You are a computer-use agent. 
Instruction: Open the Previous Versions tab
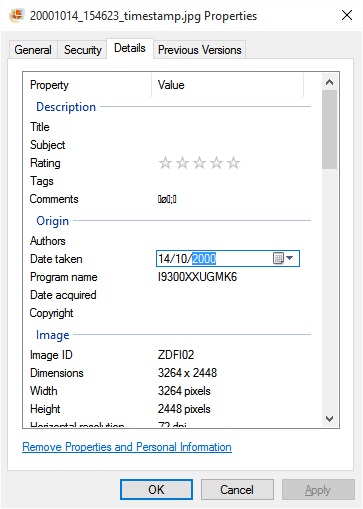coord(199,50)
